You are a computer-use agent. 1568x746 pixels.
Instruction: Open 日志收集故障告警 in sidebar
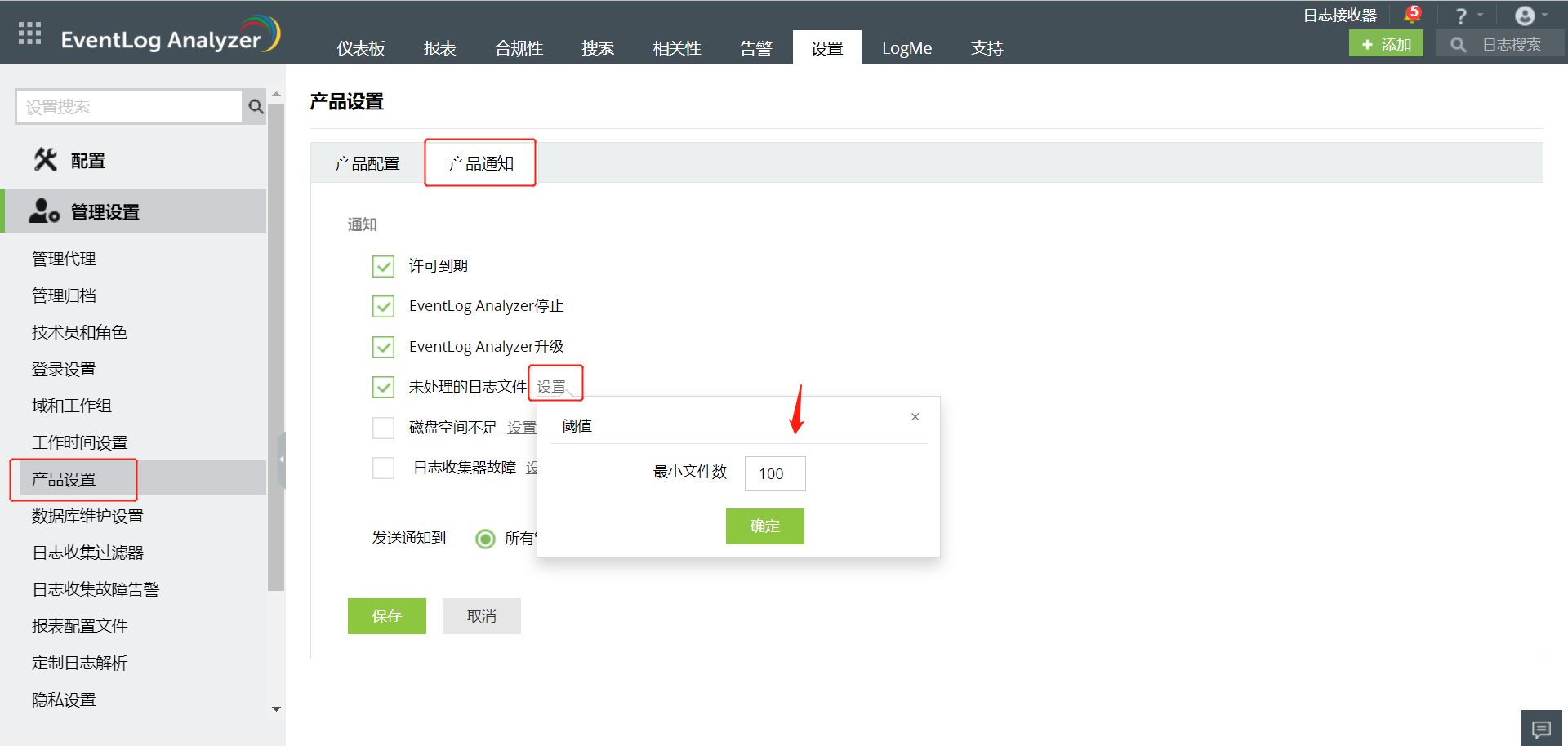[96, 589]
